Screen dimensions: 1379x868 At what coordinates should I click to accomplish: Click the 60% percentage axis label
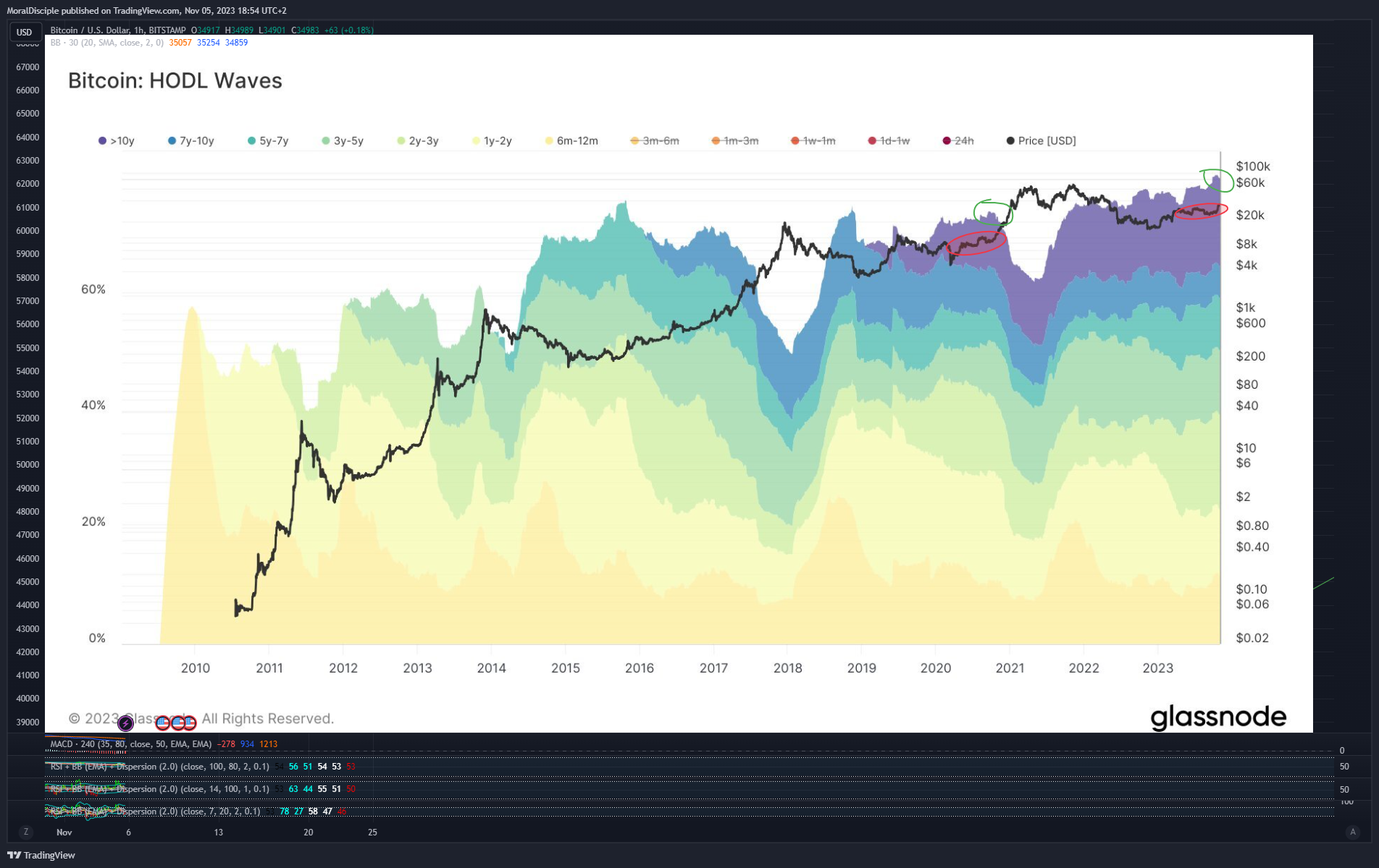pyautogui.click(x=93, y=290)
